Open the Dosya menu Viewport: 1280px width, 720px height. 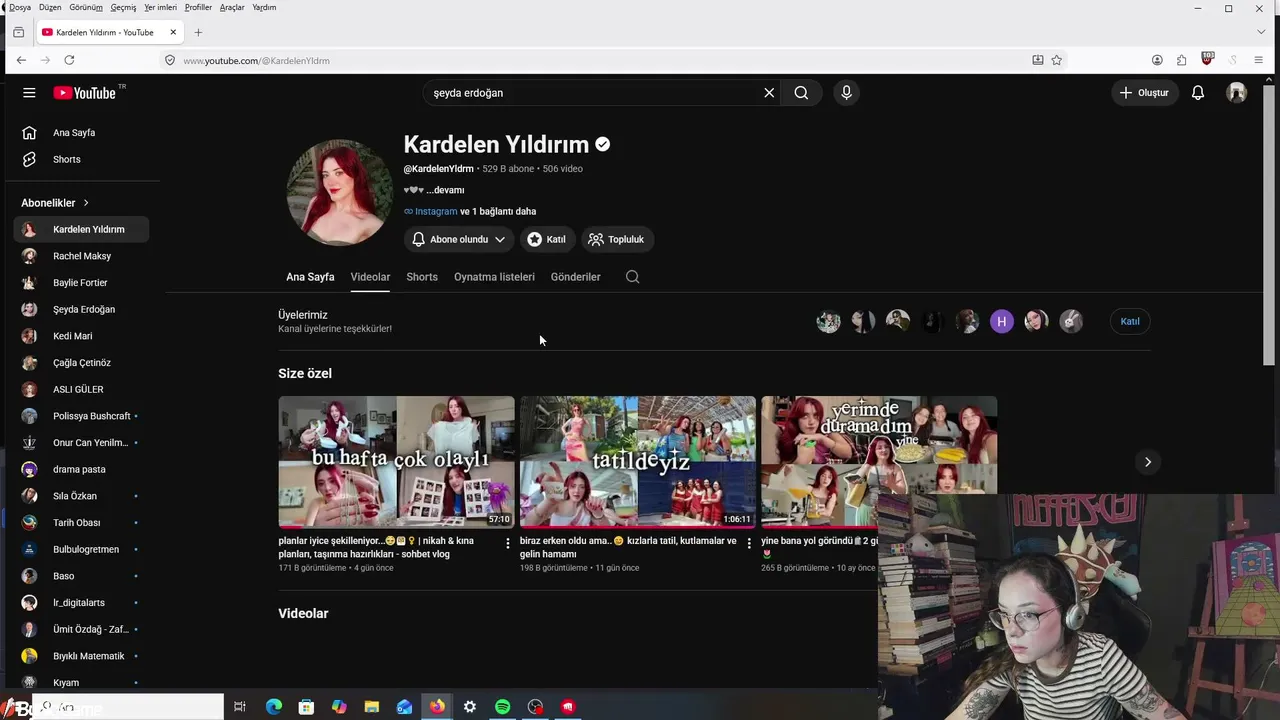20,7
